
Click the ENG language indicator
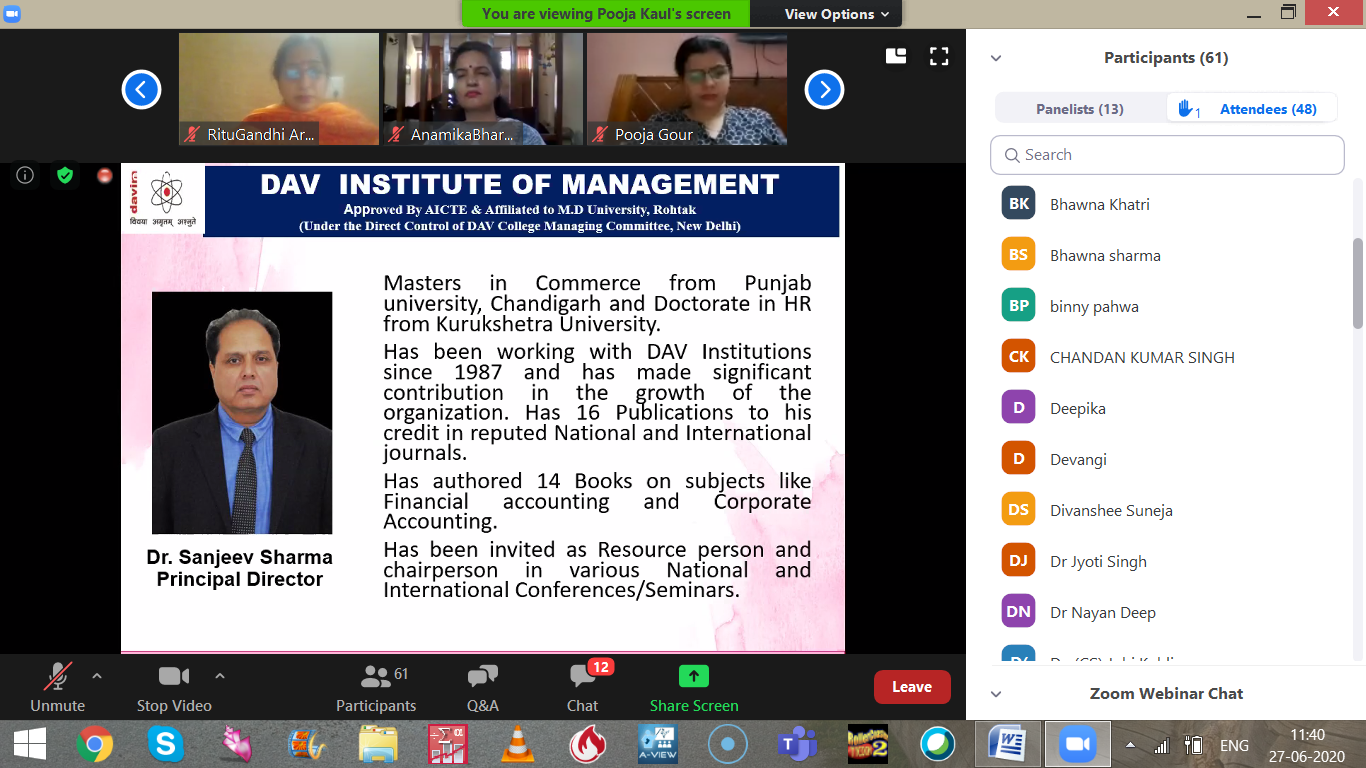click(1234, 745)
